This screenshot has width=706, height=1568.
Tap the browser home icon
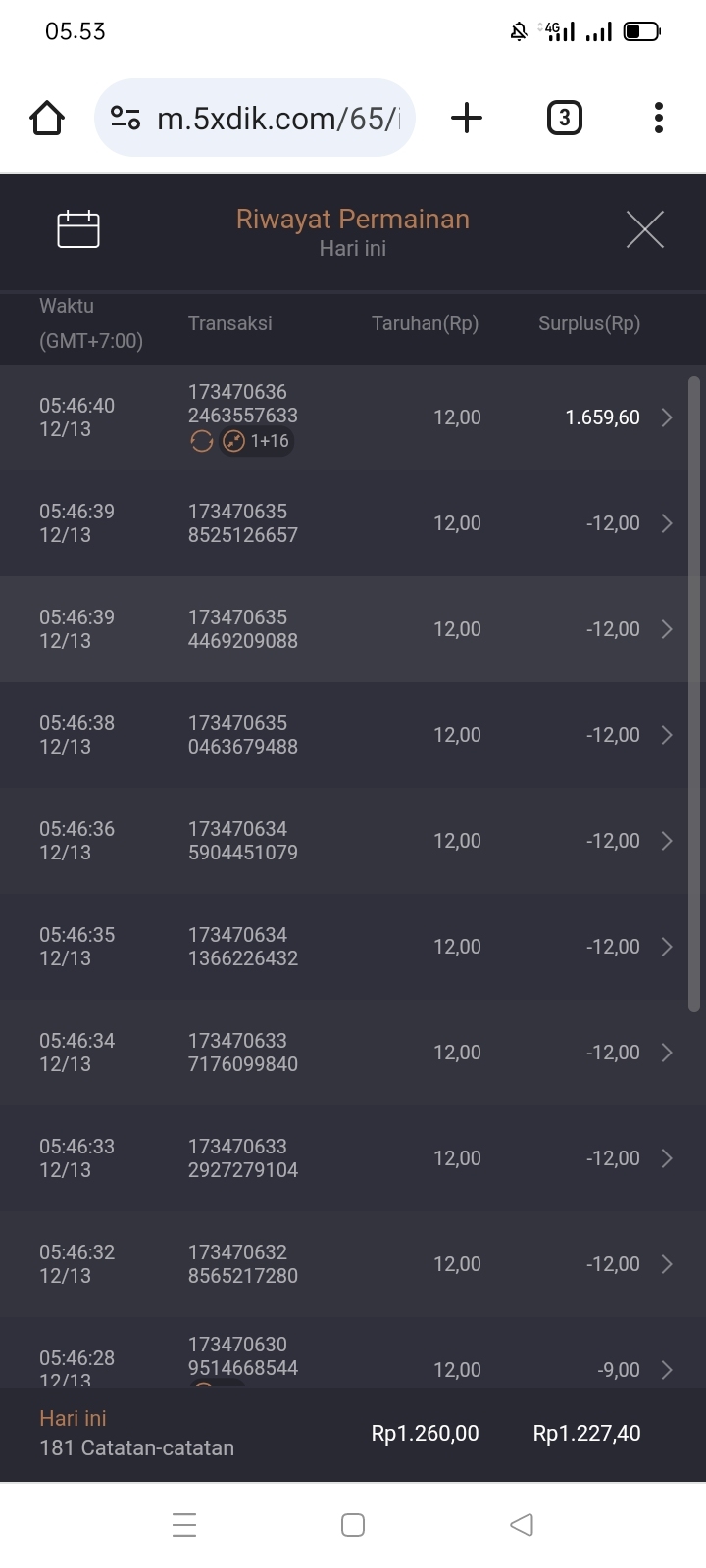[x=47, y=119]
